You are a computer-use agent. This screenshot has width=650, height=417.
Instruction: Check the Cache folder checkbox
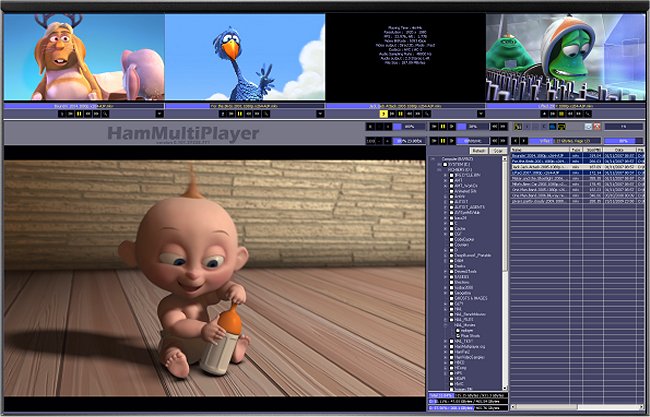click(451, 229)
